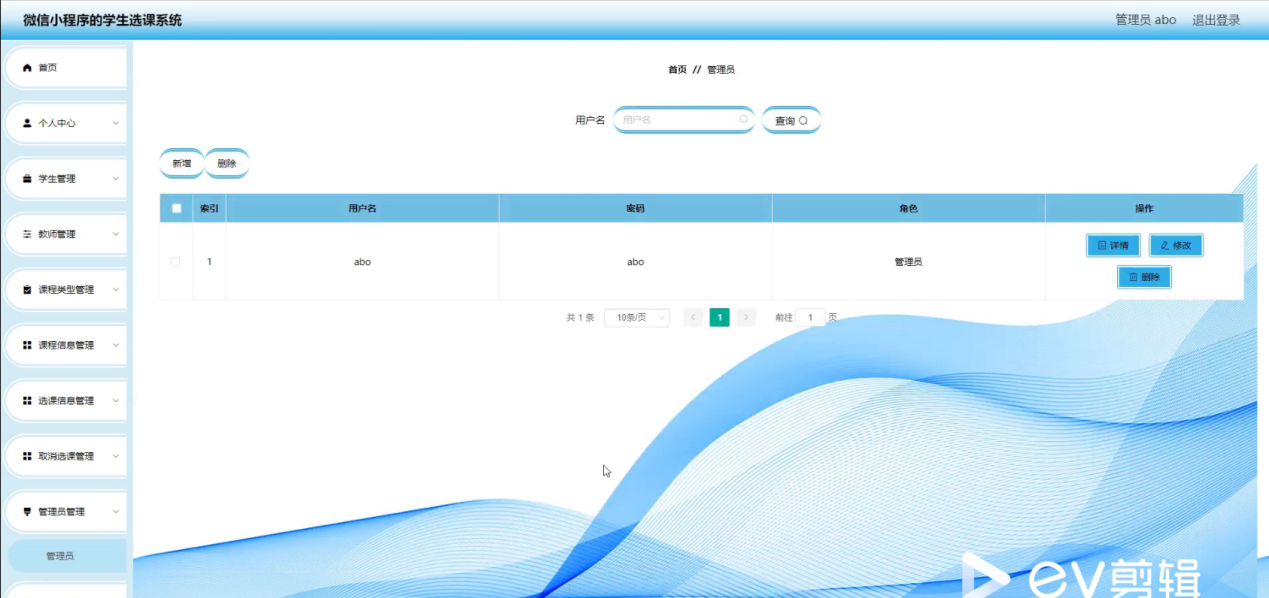Click the 教师管理 sliders icon

[x=24, y=234]
